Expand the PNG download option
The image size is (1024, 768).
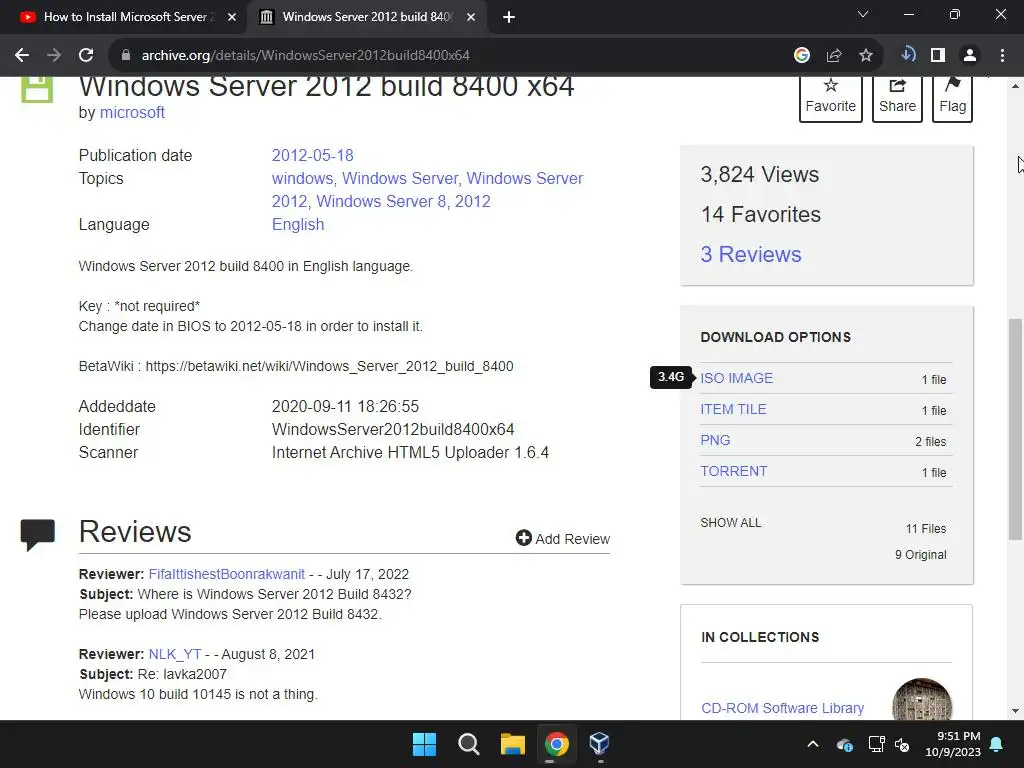click(x=715, y=440)
